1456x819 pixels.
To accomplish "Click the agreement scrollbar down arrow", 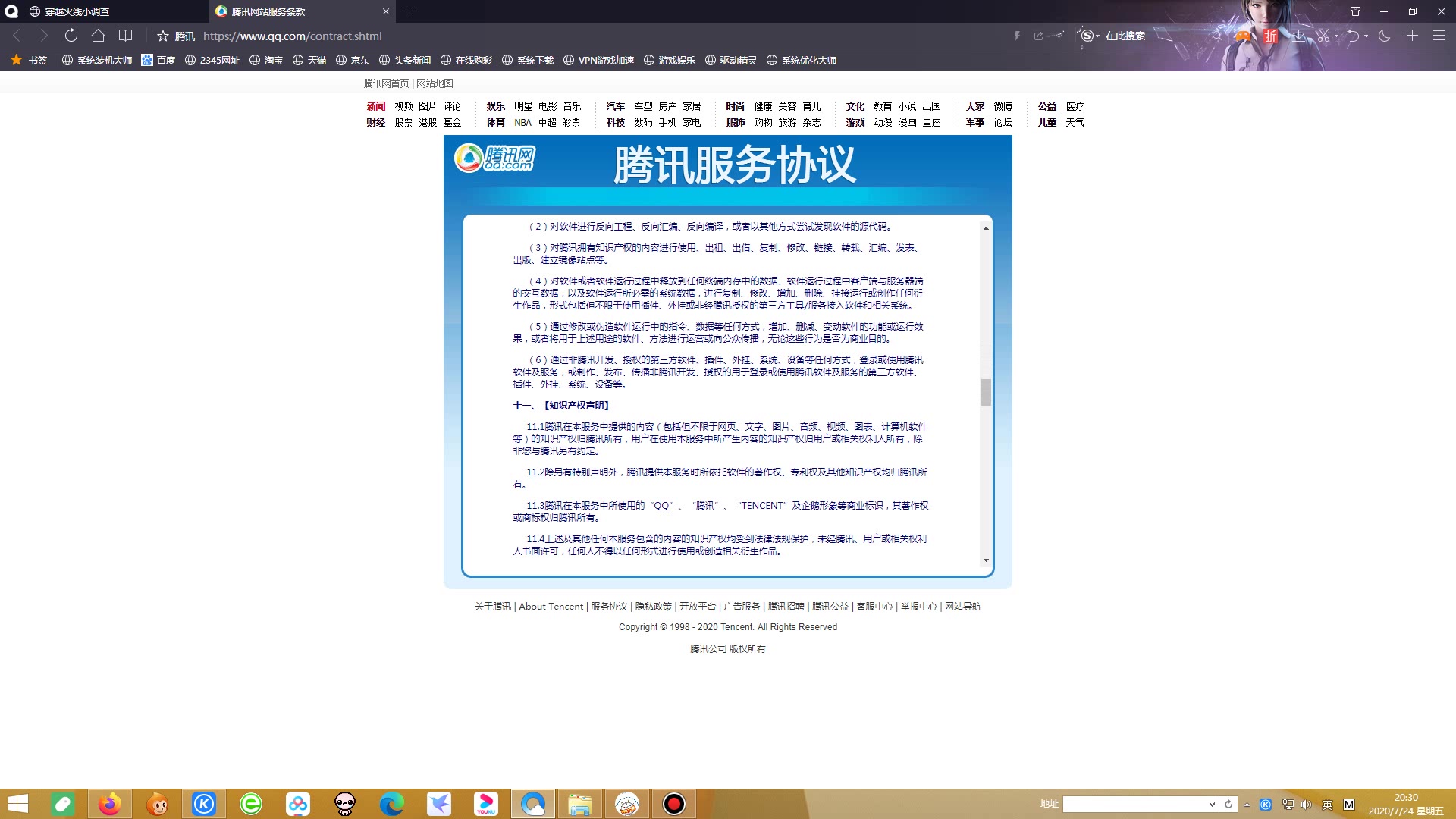I will coord(986,560).
